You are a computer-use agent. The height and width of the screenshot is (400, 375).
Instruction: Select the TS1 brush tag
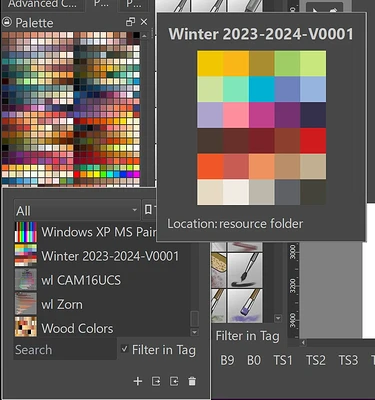[283, 360]
